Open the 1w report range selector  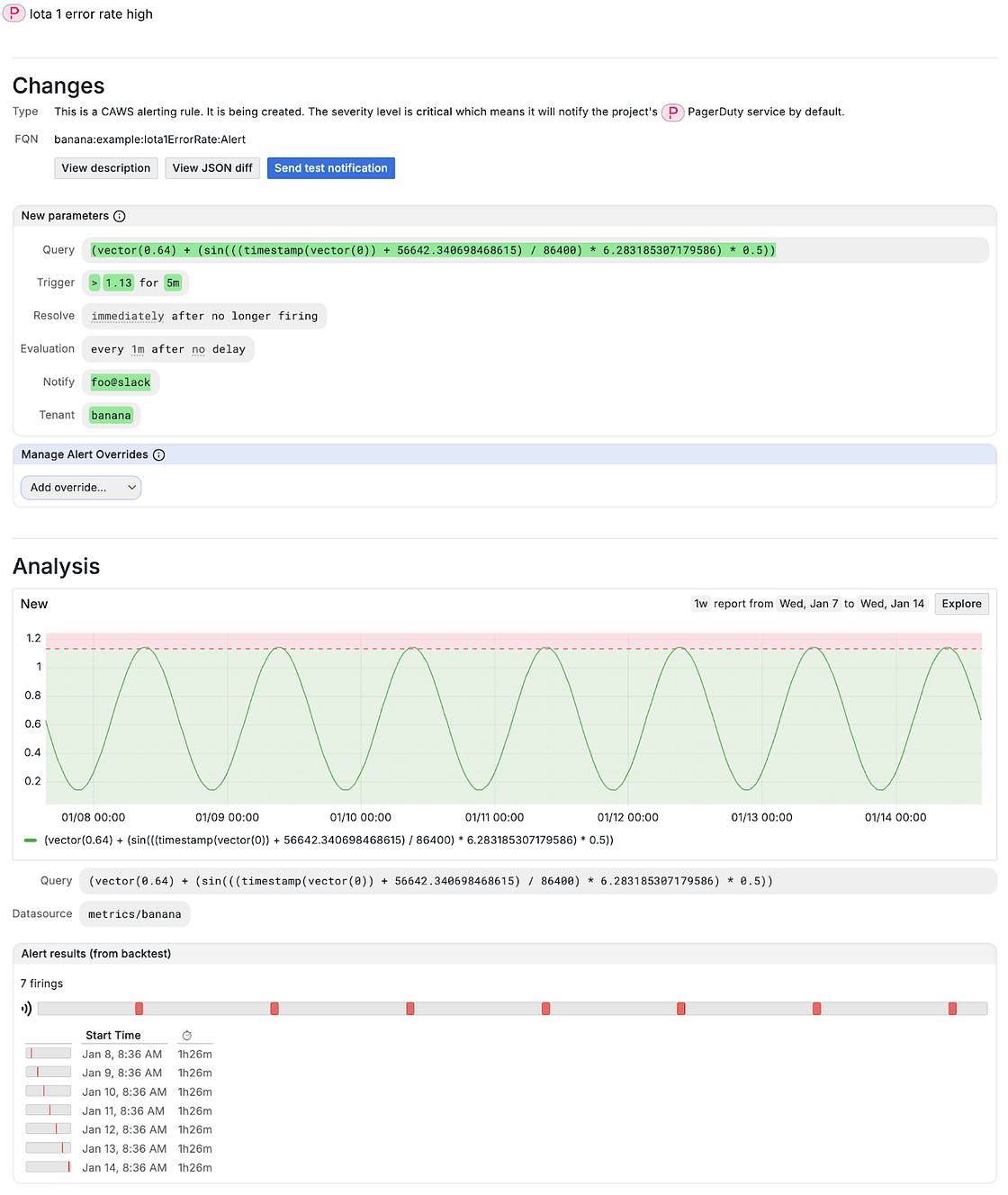(700, 604)
